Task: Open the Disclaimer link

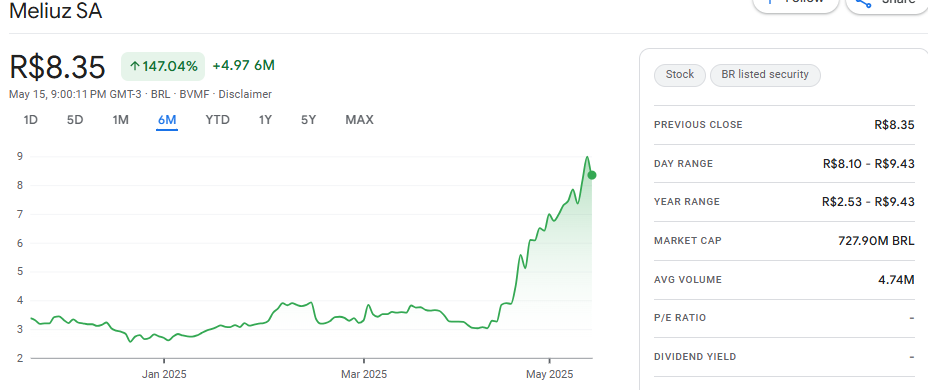Action: (x=246, y=94)
